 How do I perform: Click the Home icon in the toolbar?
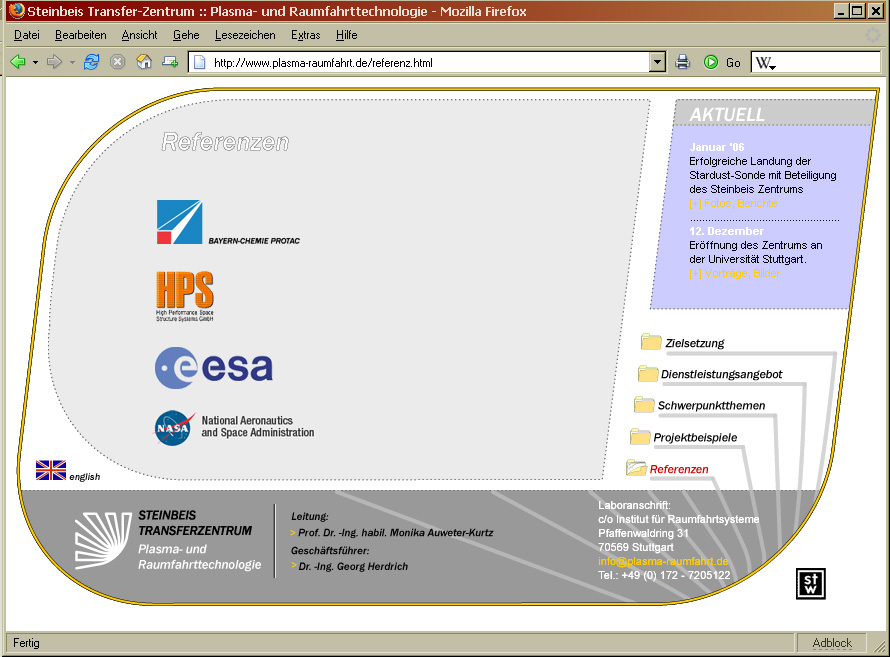tap(144, 62)
